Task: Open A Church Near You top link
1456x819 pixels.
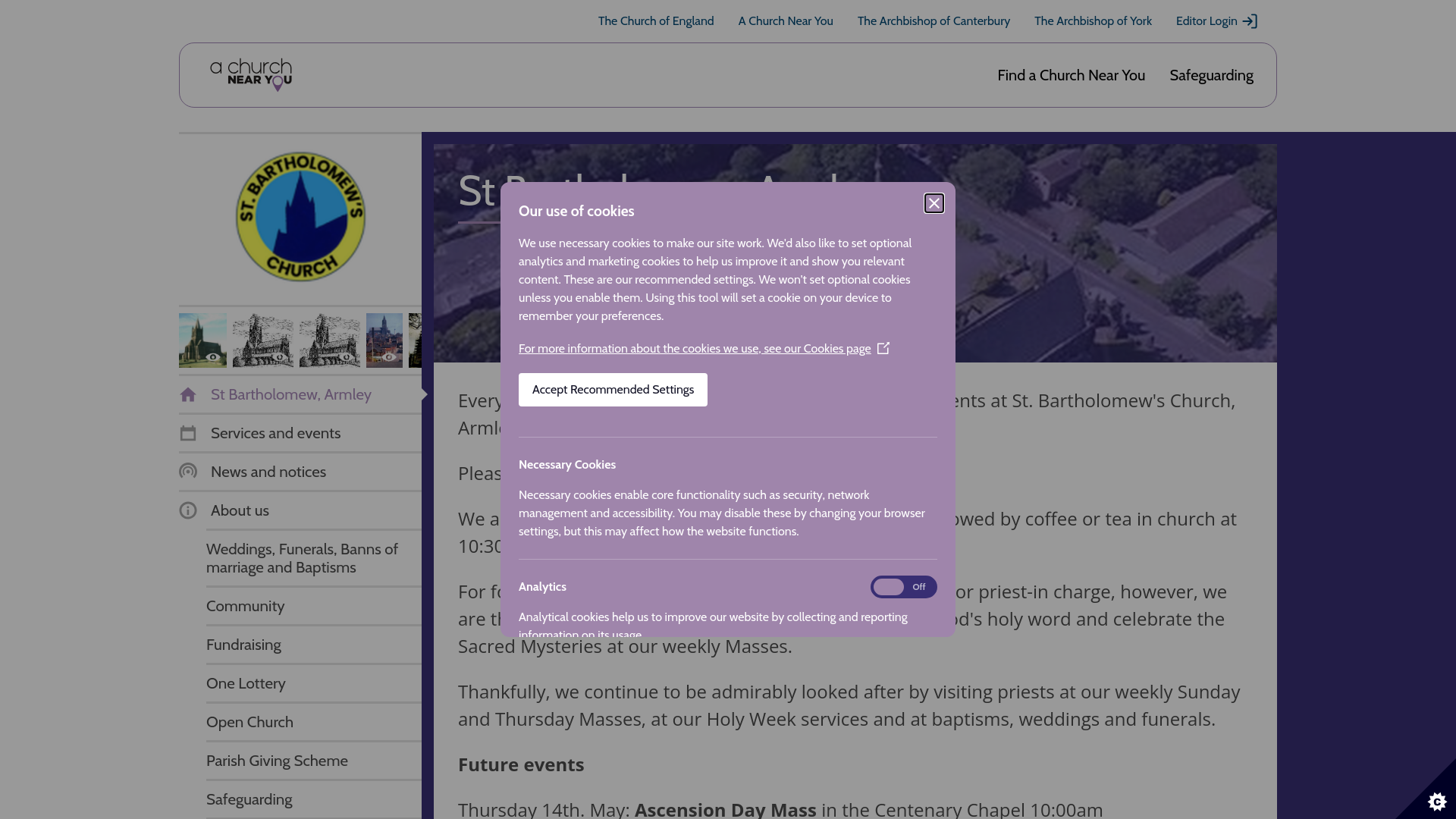Action: 786,21
